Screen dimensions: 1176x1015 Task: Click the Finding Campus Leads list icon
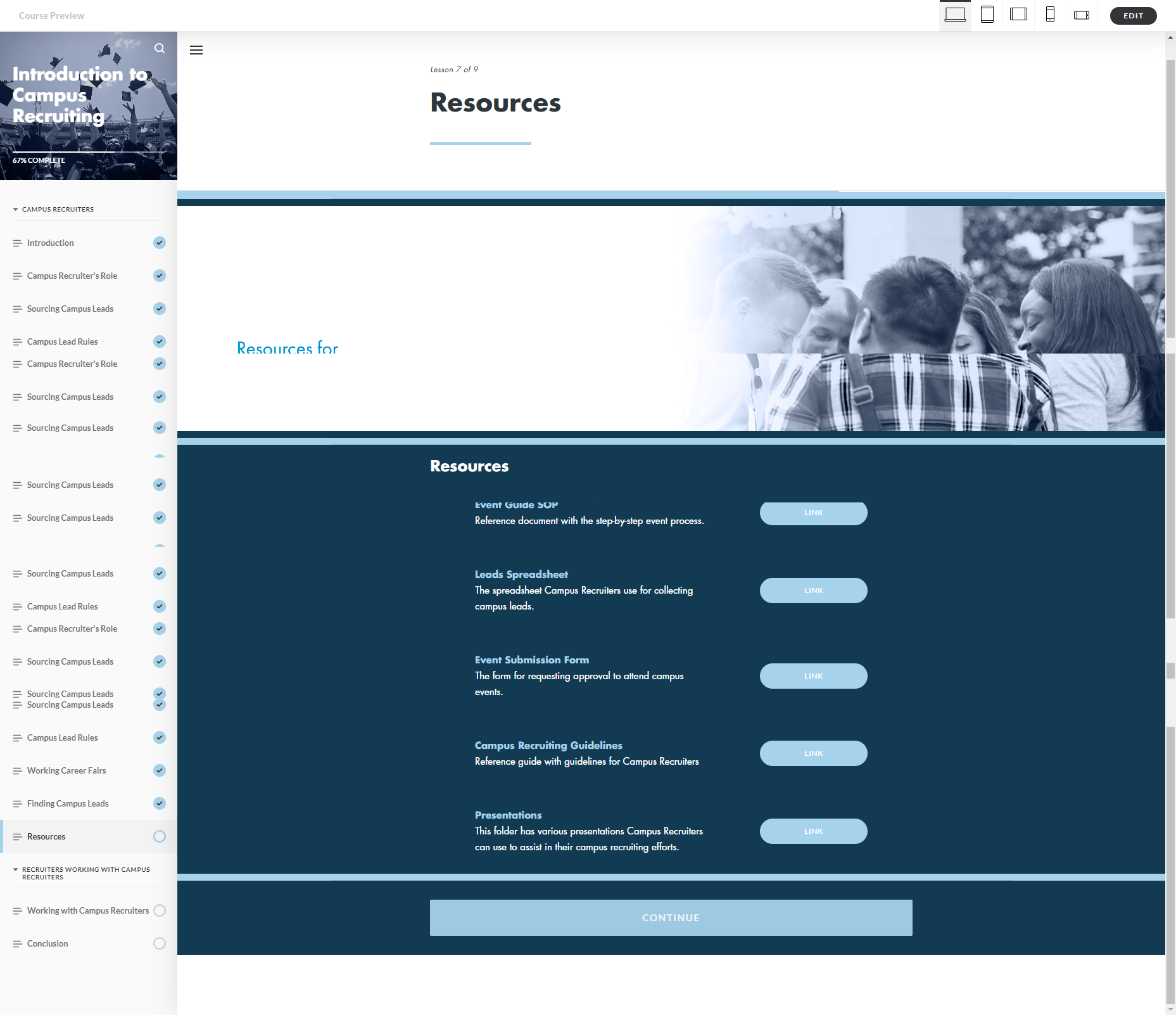pos(18,804)
